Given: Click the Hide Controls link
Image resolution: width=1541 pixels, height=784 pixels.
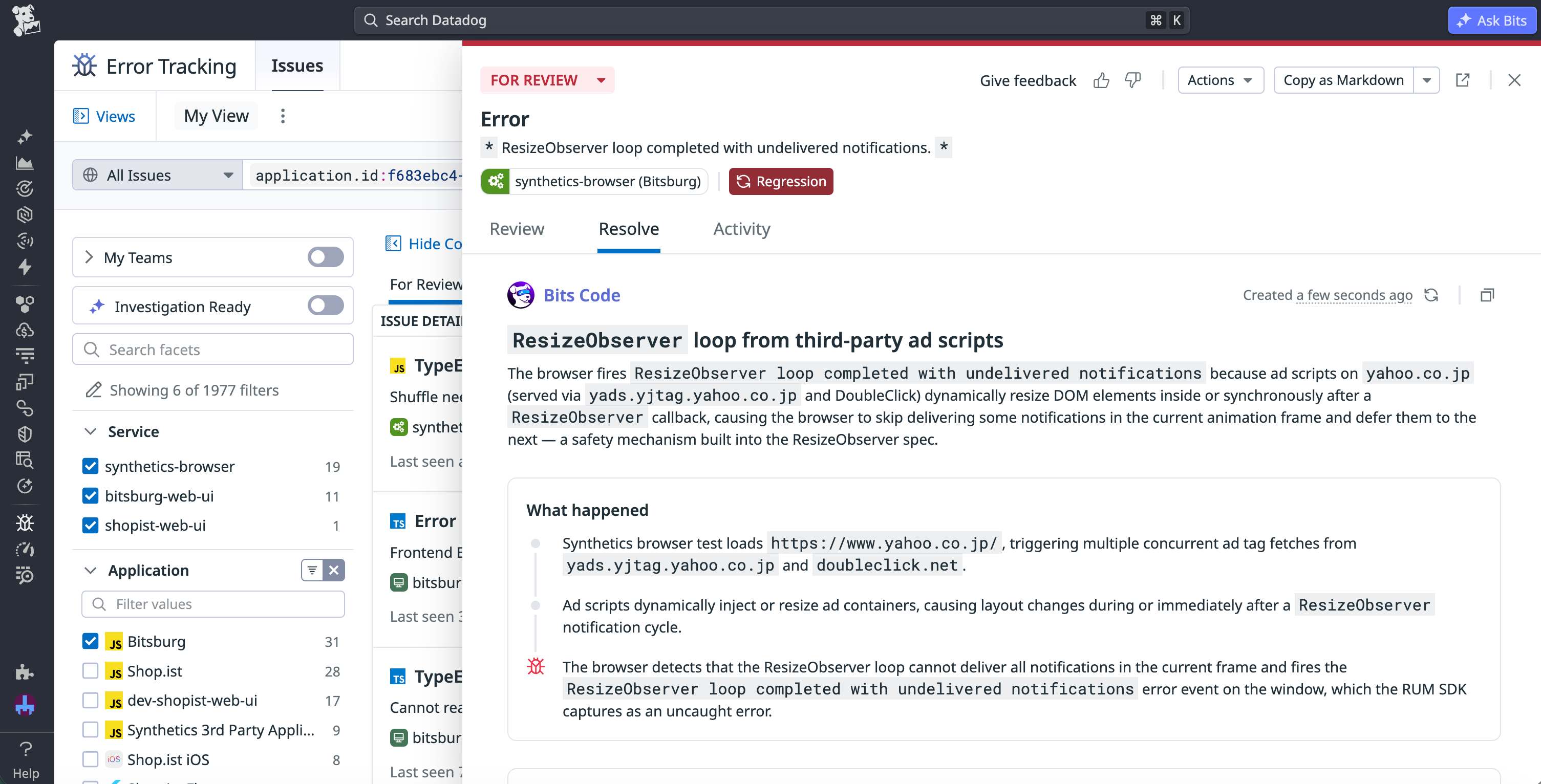Looking at the screenshot, I should [x=424, y=244].
